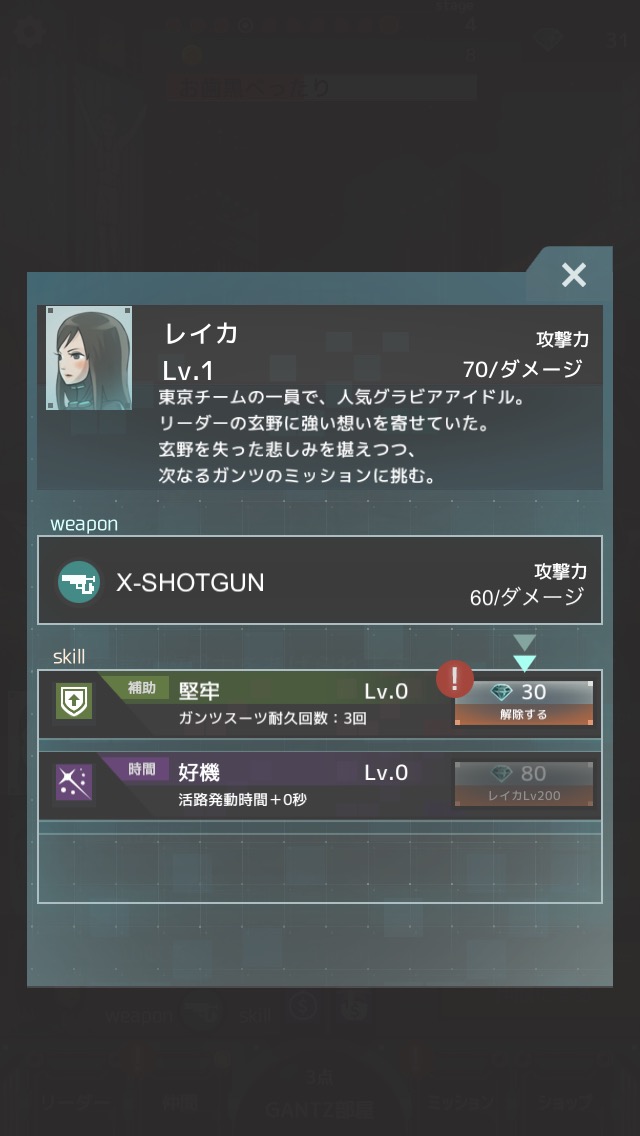This screenshot has width=640, height=1136.
Task: Tap the locked レイカLv200 button
Action: point(524,784)
